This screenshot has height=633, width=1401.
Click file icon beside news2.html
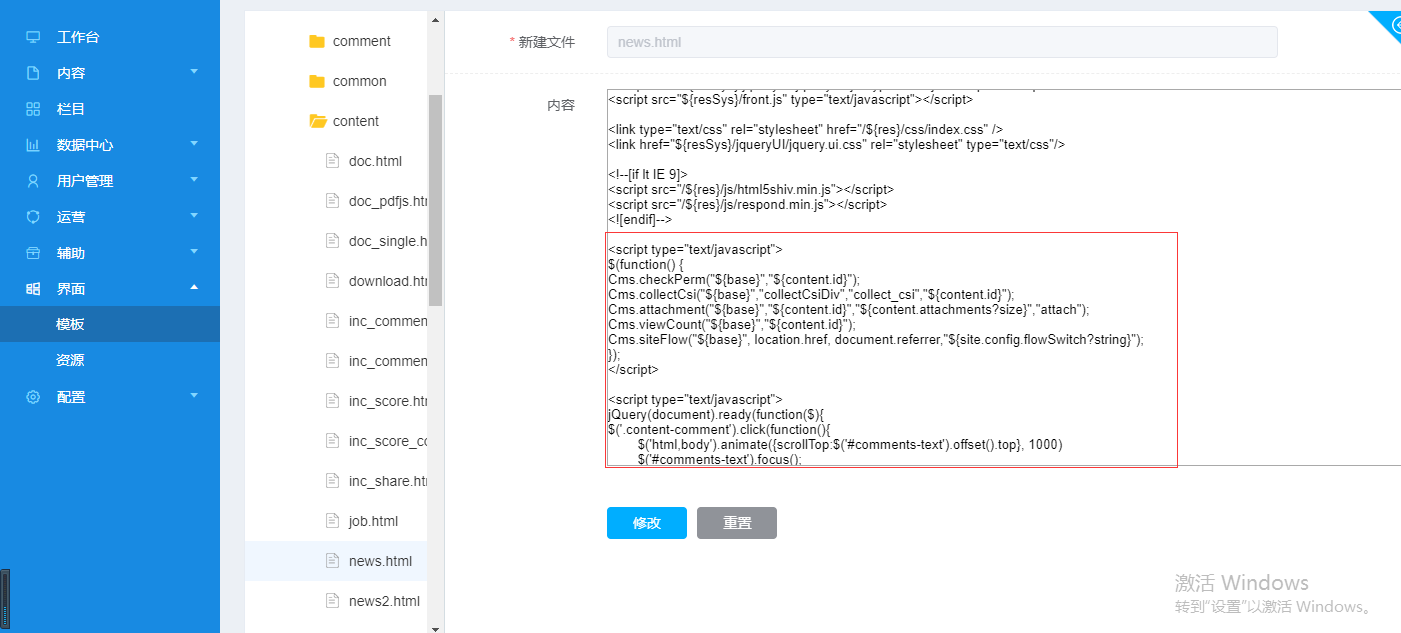tap(333, 601)
